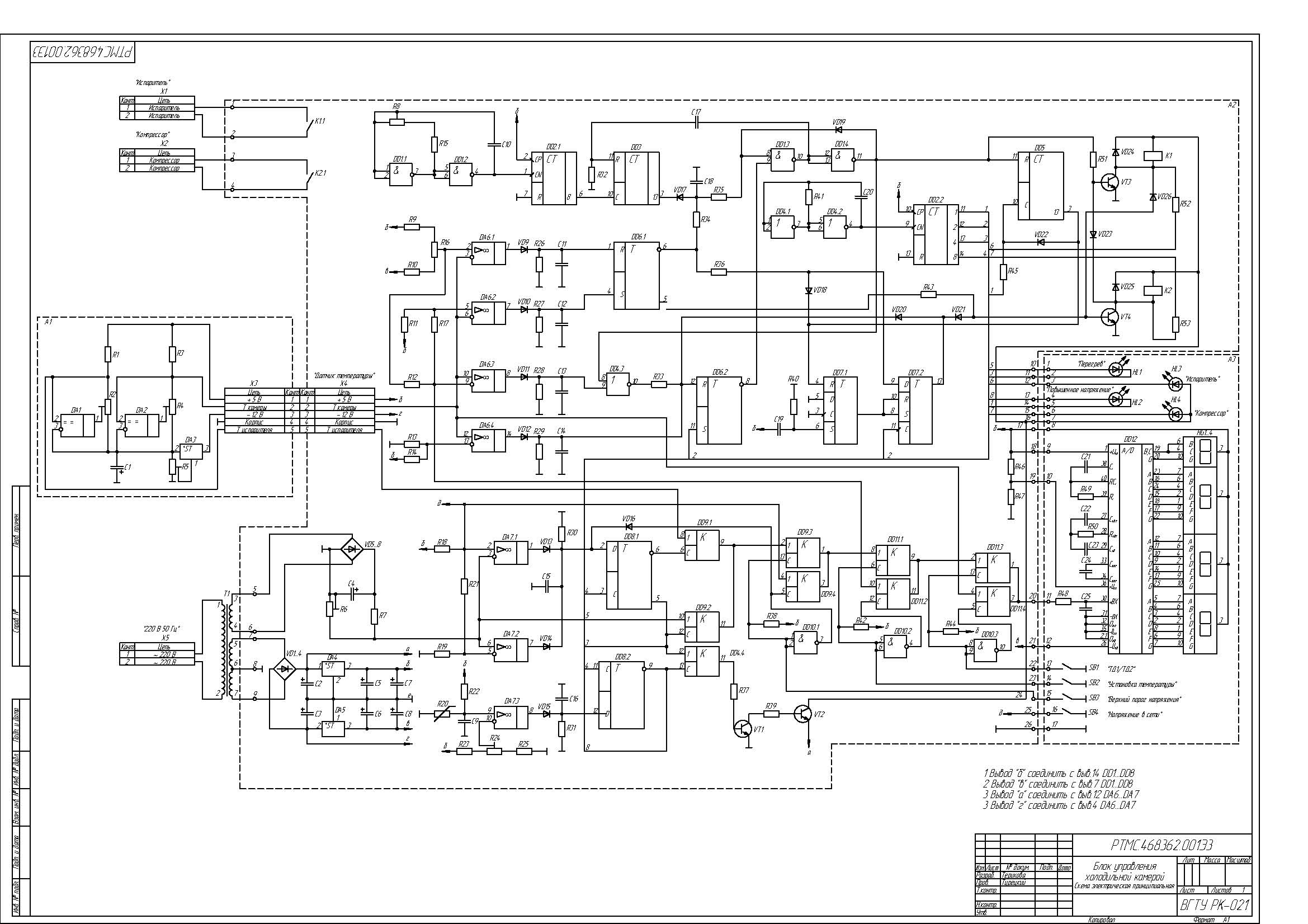
Task: Select comparator DA1 in block A1
Action: (78, 425)
